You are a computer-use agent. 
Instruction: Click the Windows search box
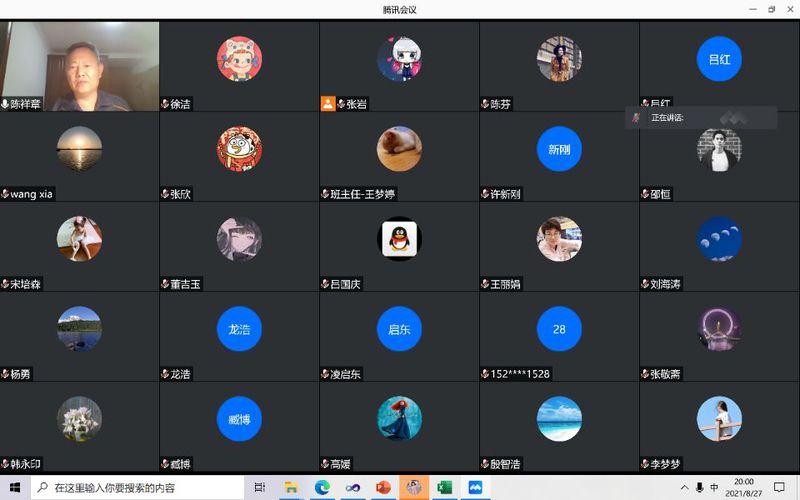point(140,487)
